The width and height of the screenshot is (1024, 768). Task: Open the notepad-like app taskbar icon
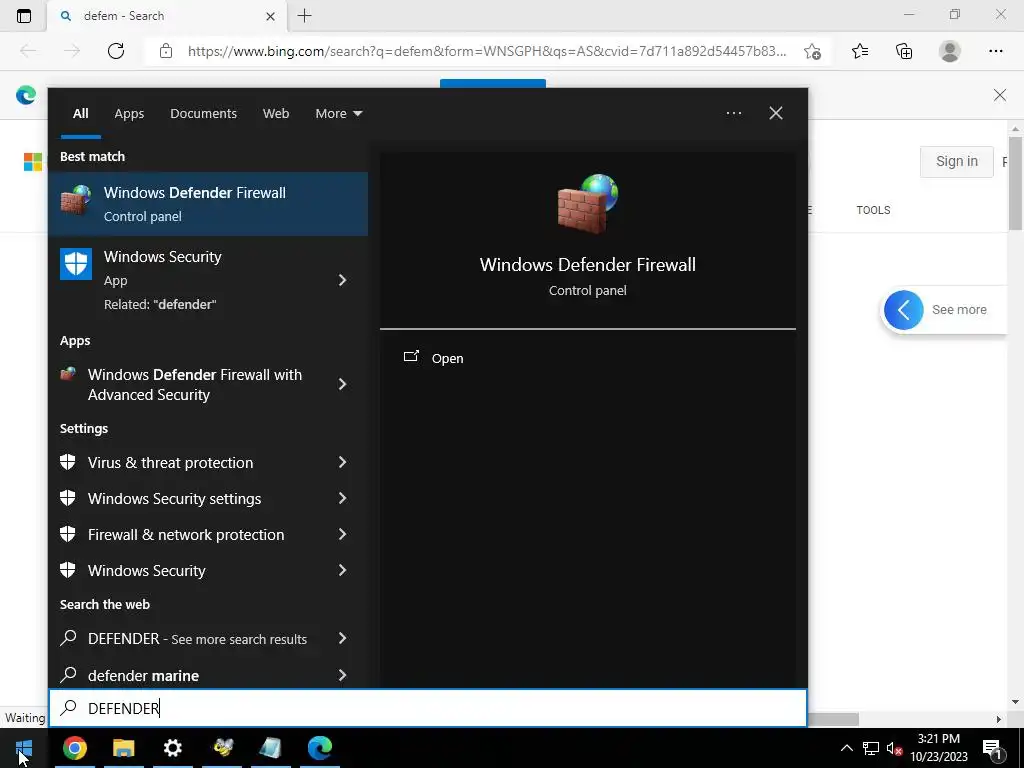[x=270, y=748]
